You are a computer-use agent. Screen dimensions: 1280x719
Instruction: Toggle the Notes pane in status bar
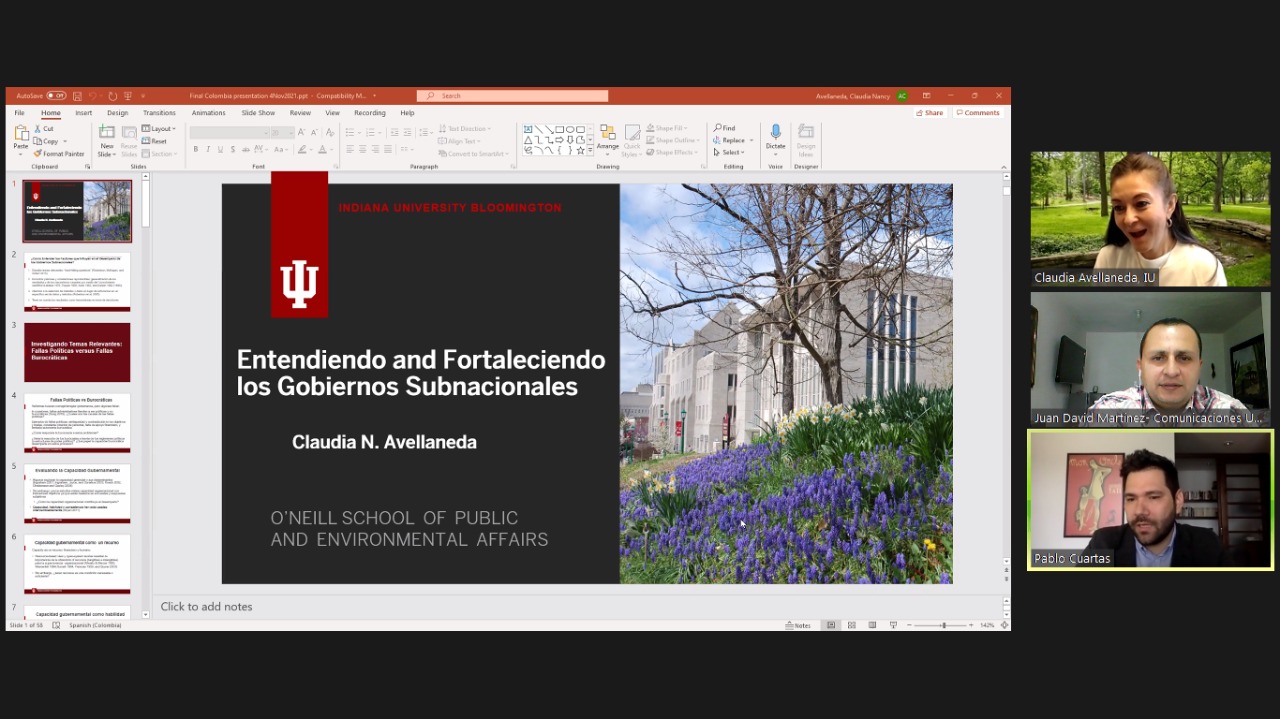[798, 625]
